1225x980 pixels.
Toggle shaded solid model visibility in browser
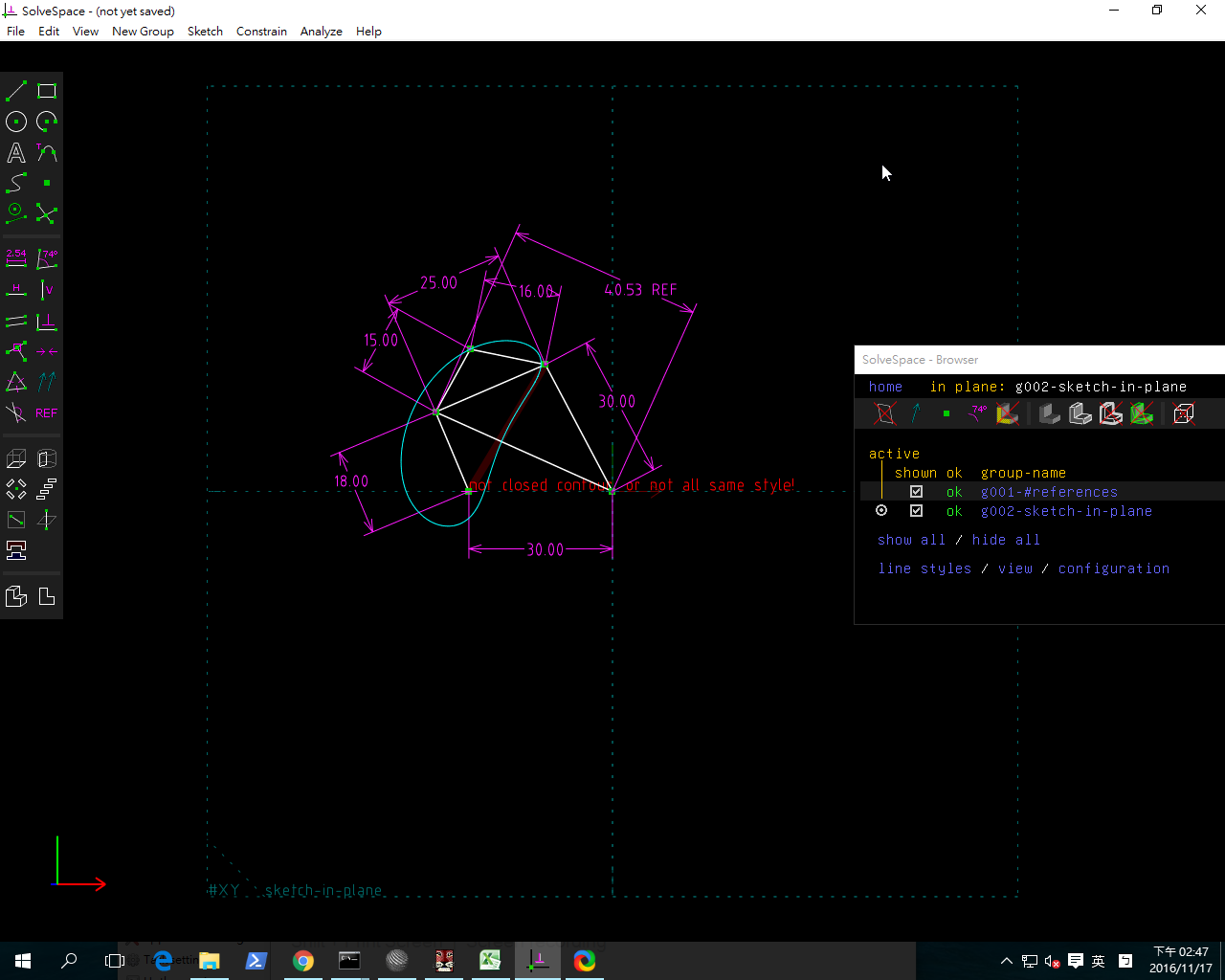(x=1050, y=413)
